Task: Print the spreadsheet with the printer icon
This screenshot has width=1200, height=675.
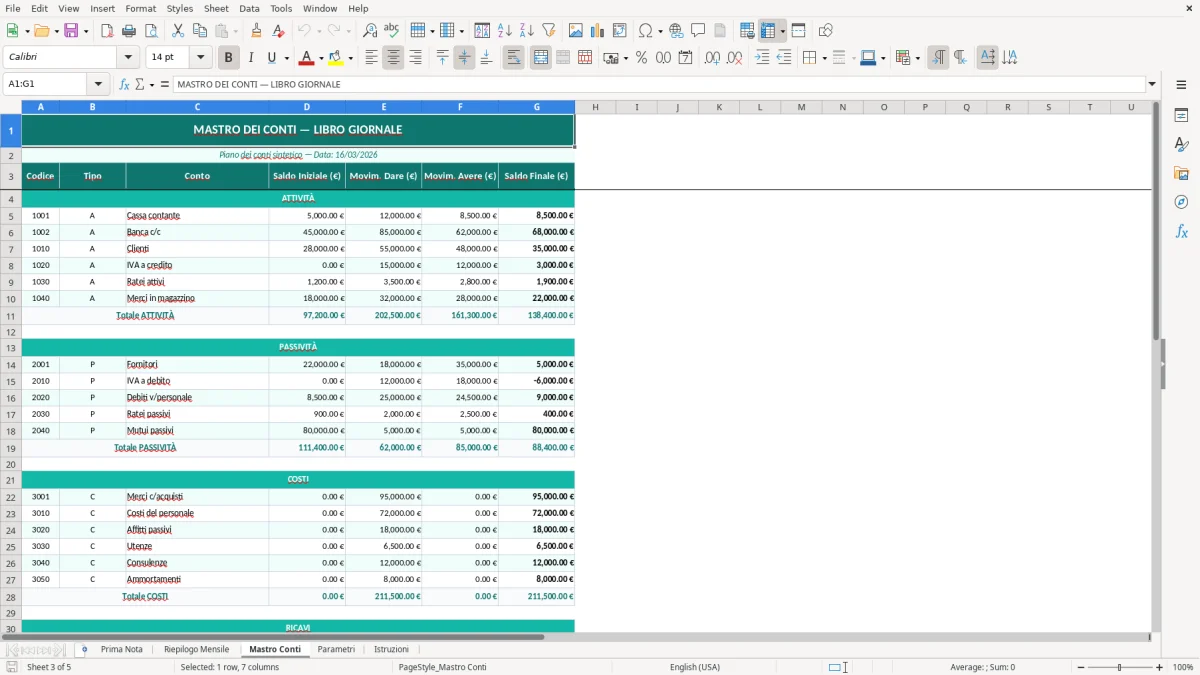Action: (129, 31)
